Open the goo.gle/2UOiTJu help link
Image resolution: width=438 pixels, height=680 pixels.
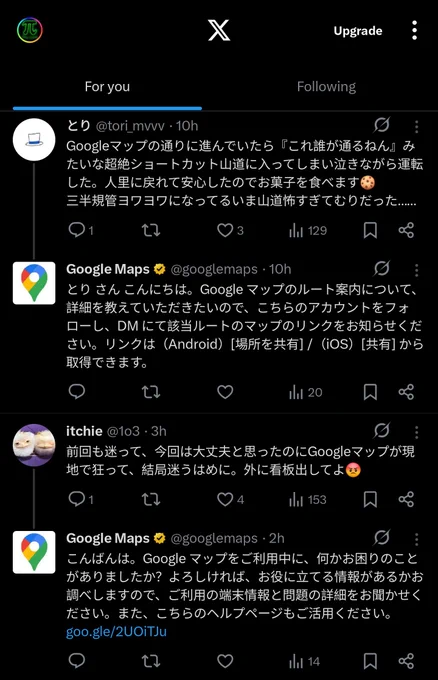point(116,631)
